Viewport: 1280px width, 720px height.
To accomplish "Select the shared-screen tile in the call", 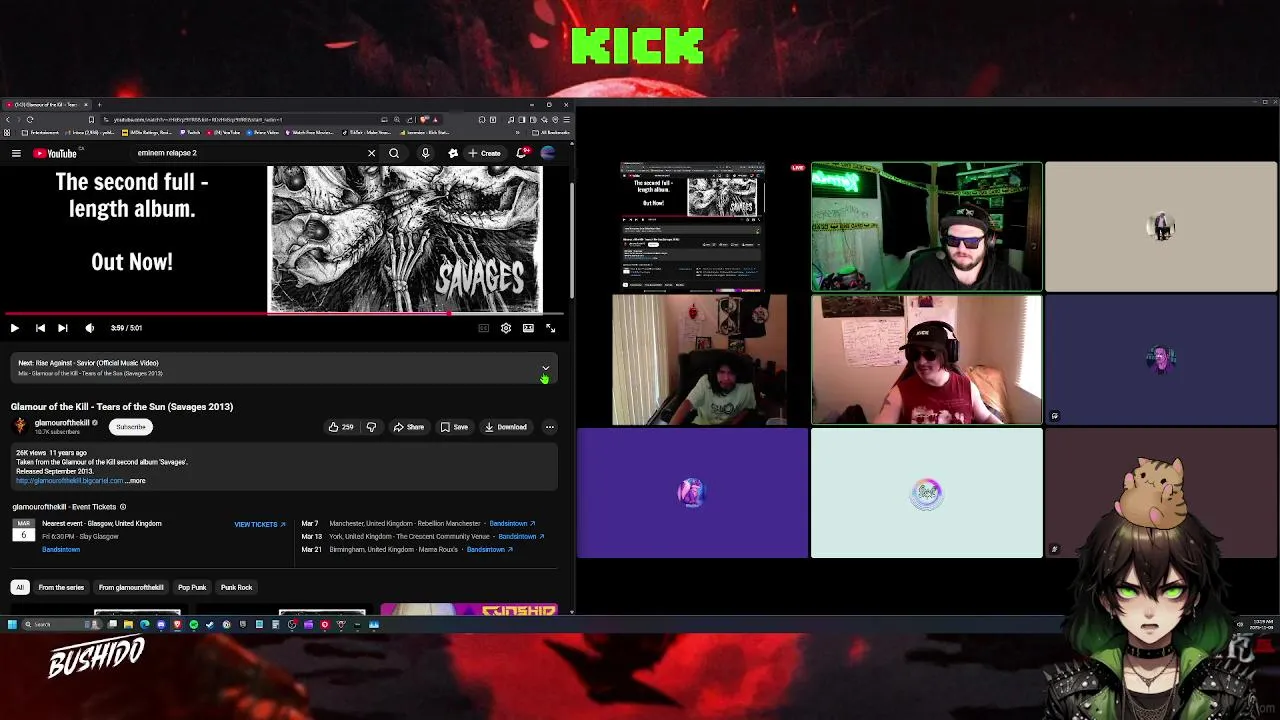I will (692, 226).
